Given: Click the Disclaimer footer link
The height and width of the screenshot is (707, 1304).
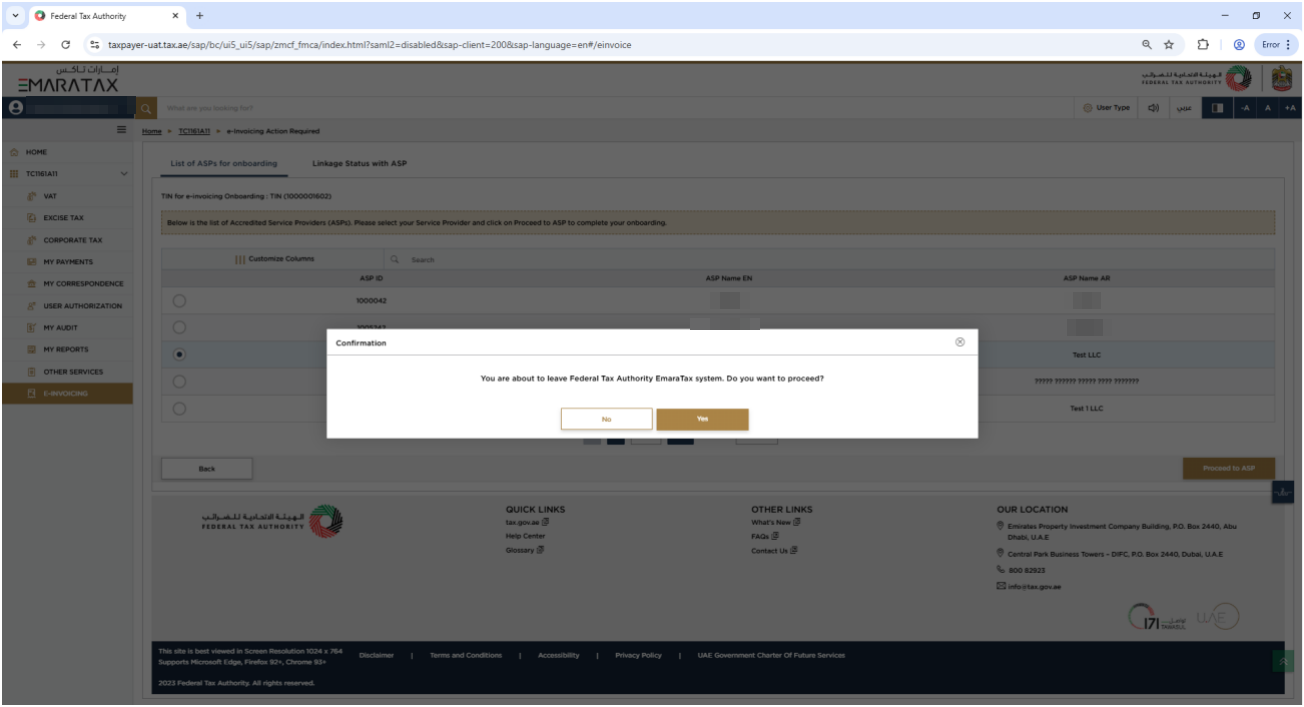Looking at the screenshot, I should [x=376, y=655].
